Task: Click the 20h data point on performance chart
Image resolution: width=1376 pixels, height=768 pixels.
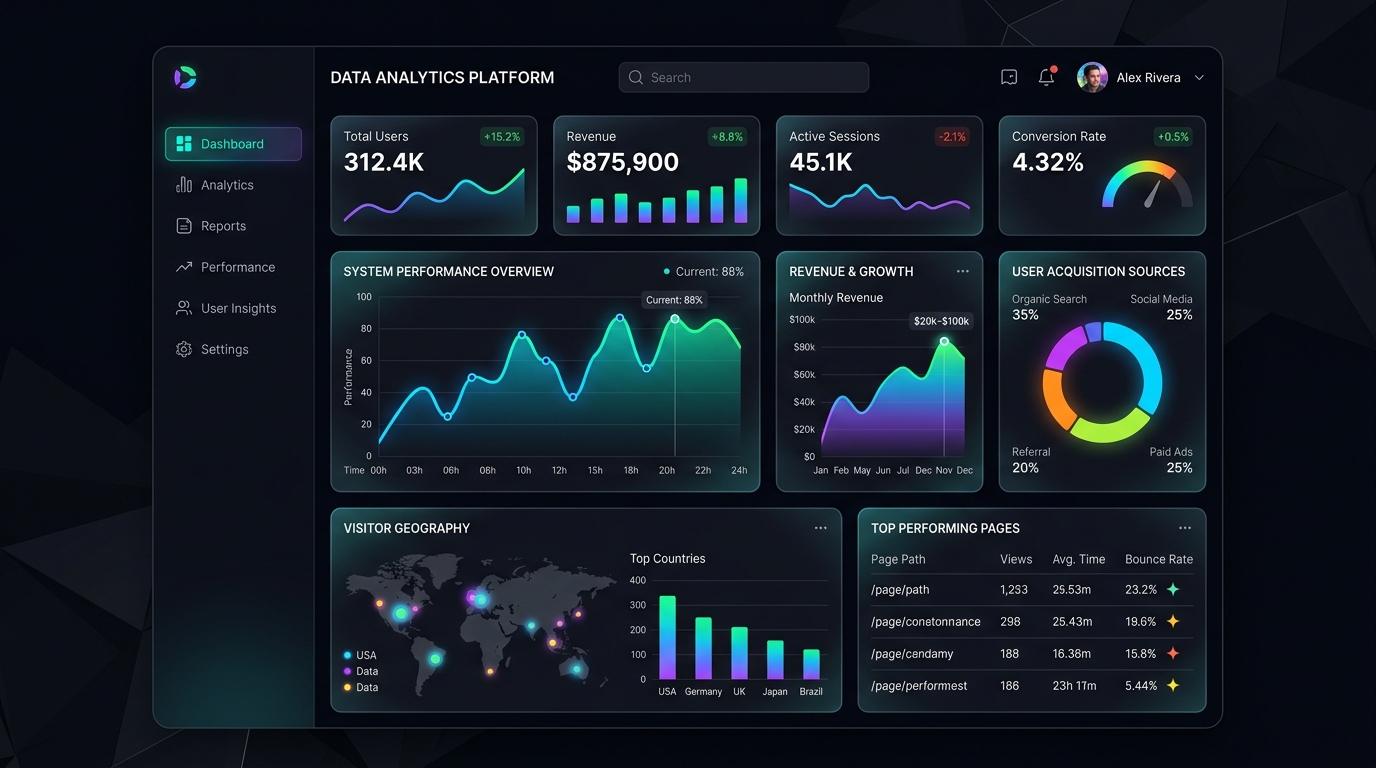Action: click(x=675, y=319)
